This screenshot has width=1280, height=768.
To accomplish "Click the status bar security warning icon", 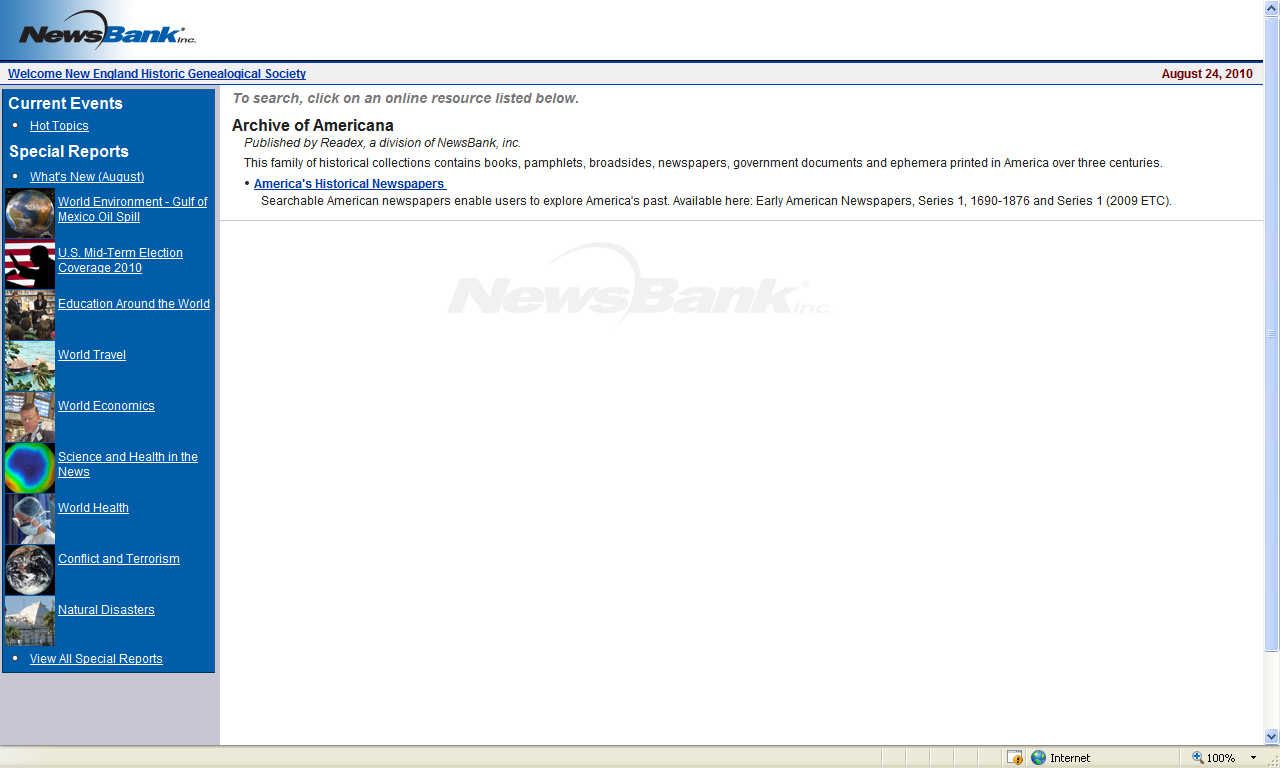I will click(1015, 758).
